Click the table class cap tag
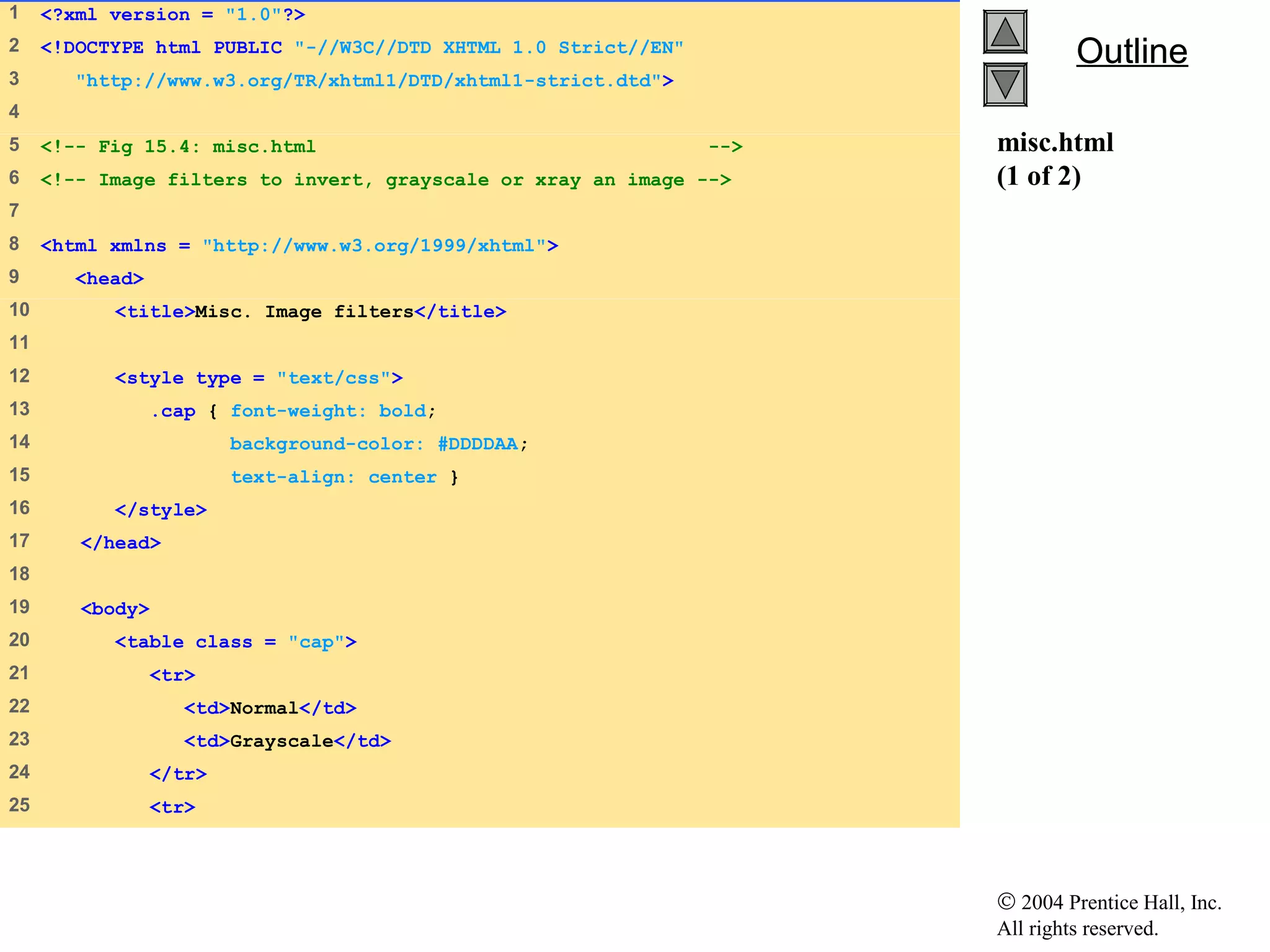The height and width of the screenshot is (952, 1270). (x=236, y=642)
